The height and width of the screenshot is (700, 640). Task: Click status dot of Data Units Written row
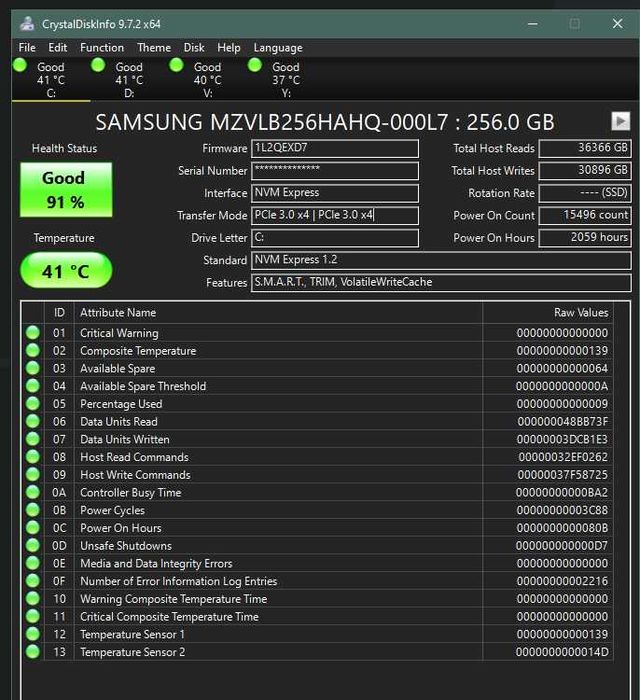(x=33, y=439)
